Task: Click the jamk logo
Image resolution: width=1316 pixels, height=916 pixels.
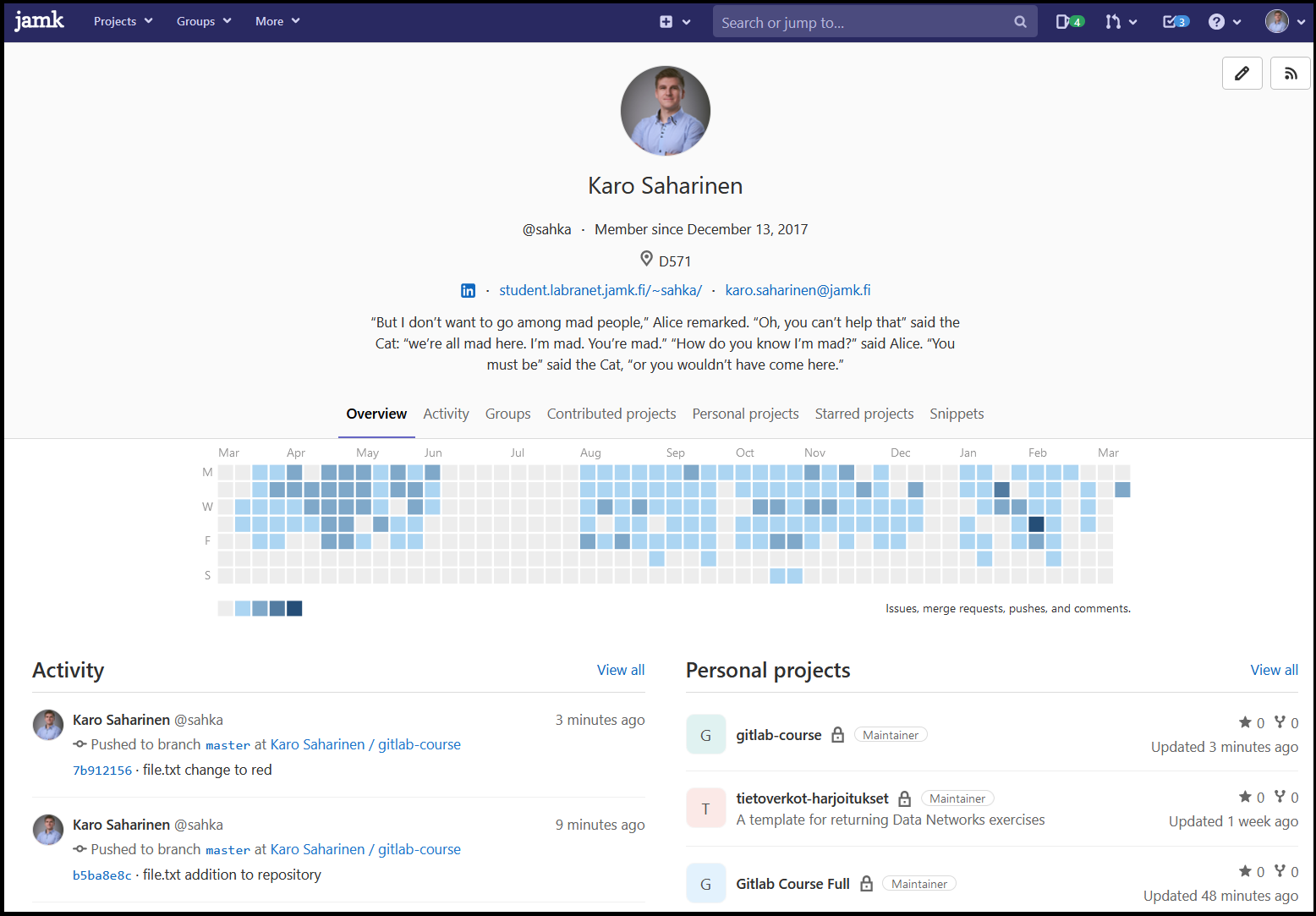Action: (x=40, y=21)
